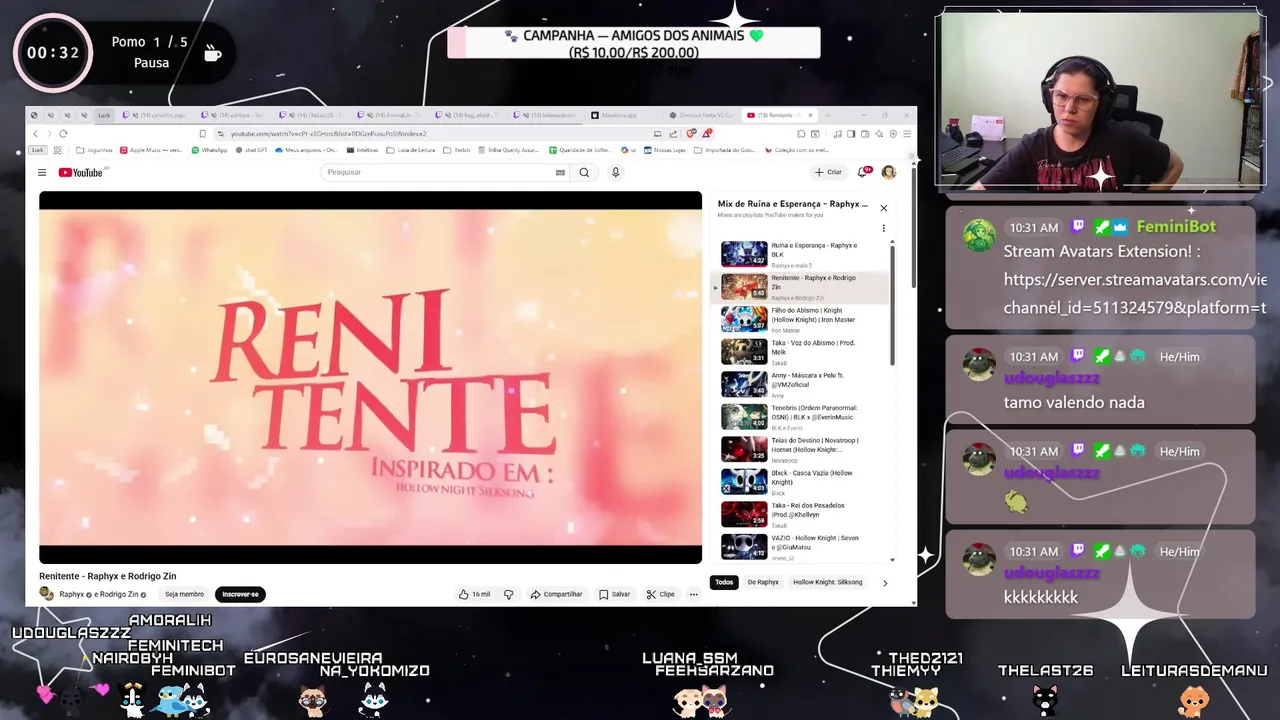Viewport: 1280px width, 720px height.
Task: Open the Lista de Leitura bookmark folder
Action: pos(410,150)
